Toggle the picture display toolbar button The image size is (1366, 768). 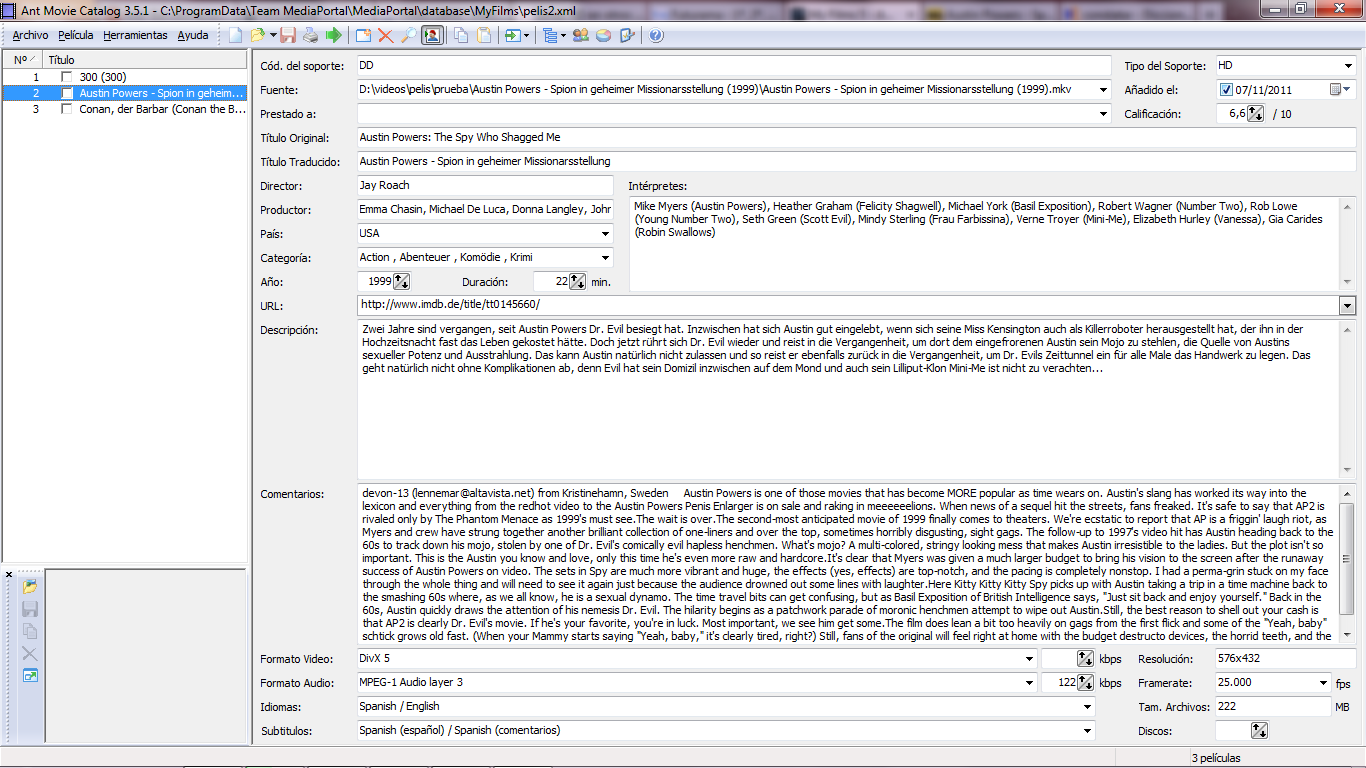(432, 36)
